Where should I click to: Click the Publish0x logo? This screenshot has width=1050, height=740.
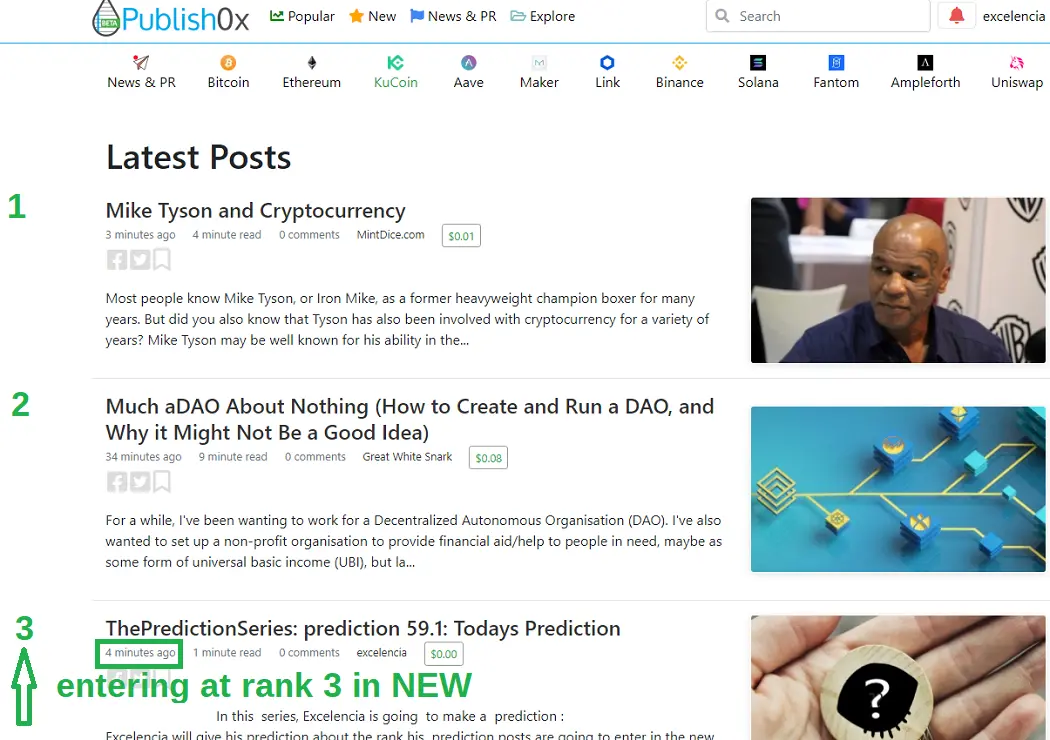pos(170,18)
